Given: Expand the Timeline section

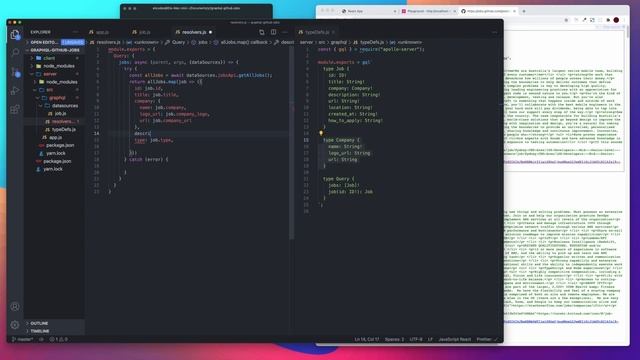Looking at the screenshot, I should click(54, 331).
